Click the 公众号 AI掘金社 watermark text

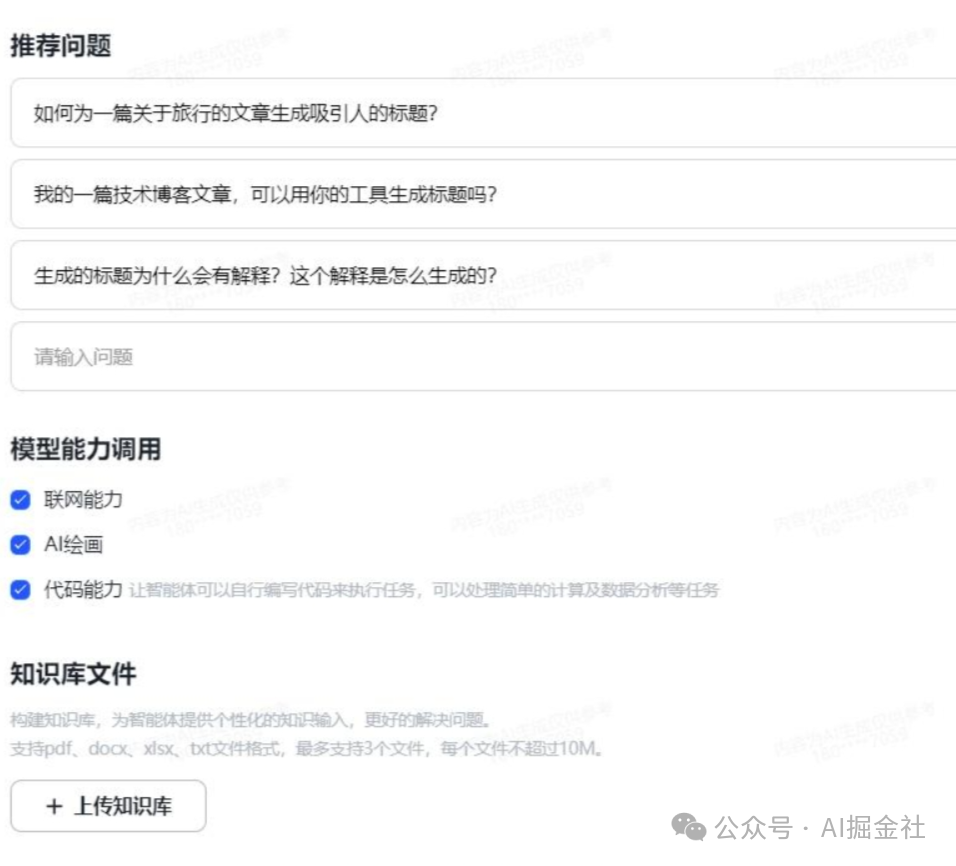point(820,828)
